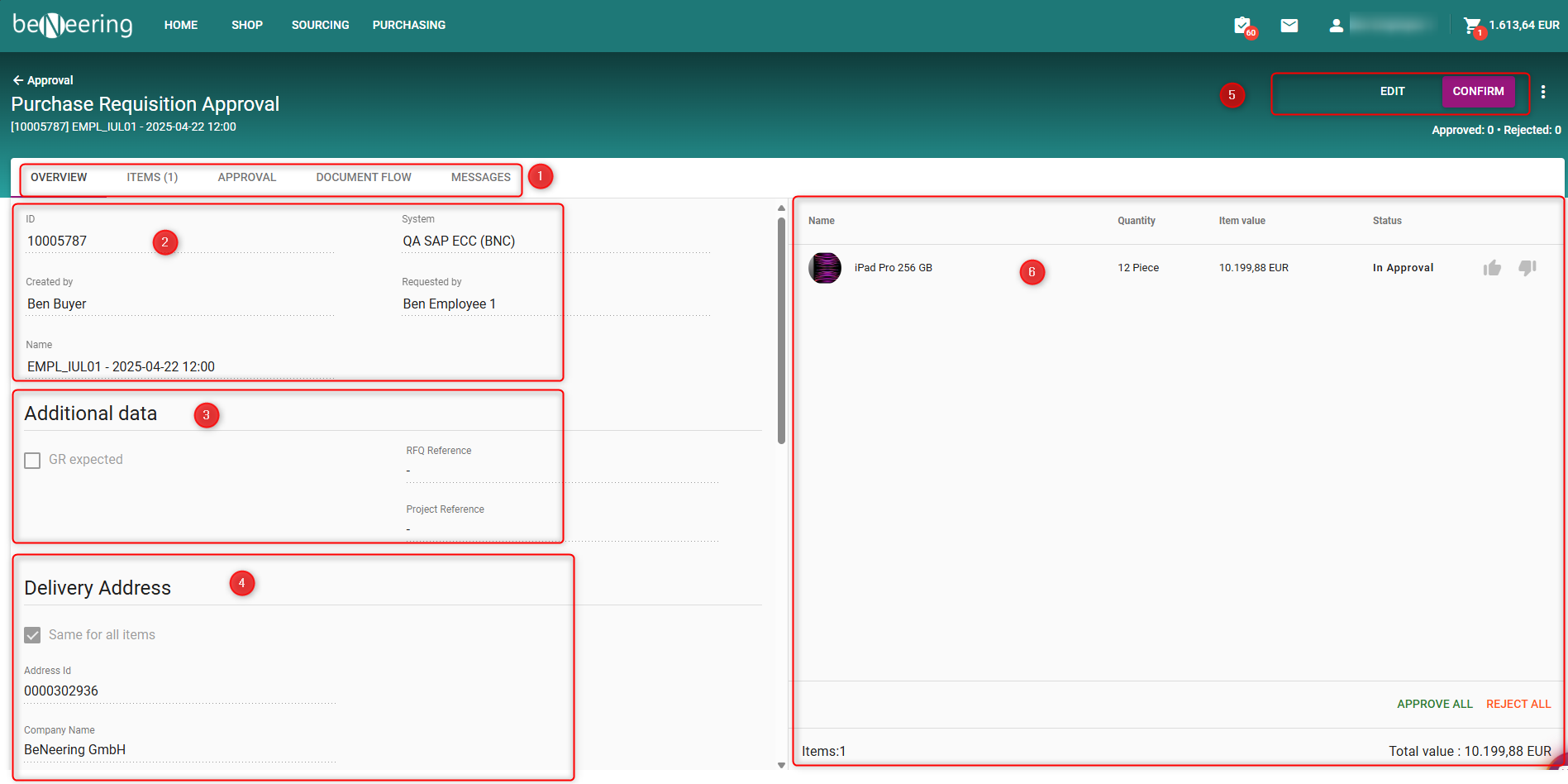Approve iPad Pro item with thumbs up
1568x784 pixels.
1492,268
